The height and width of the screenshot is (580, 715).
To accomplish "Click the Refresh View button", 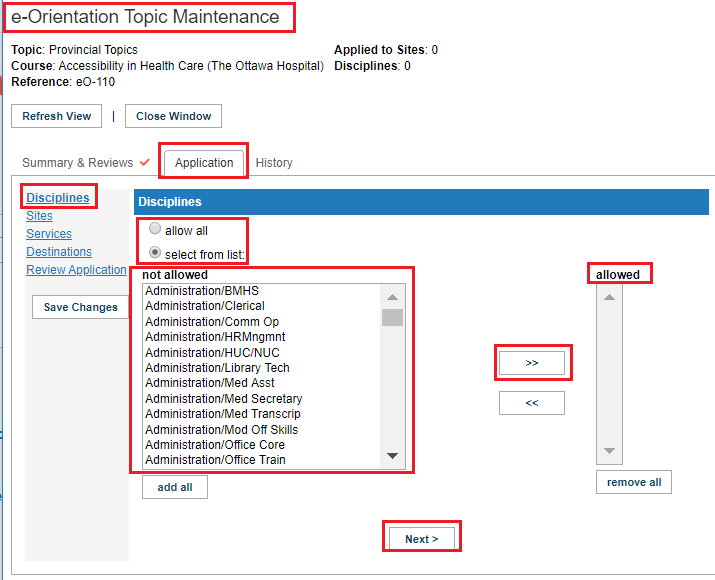I will [x=57, y=116].
